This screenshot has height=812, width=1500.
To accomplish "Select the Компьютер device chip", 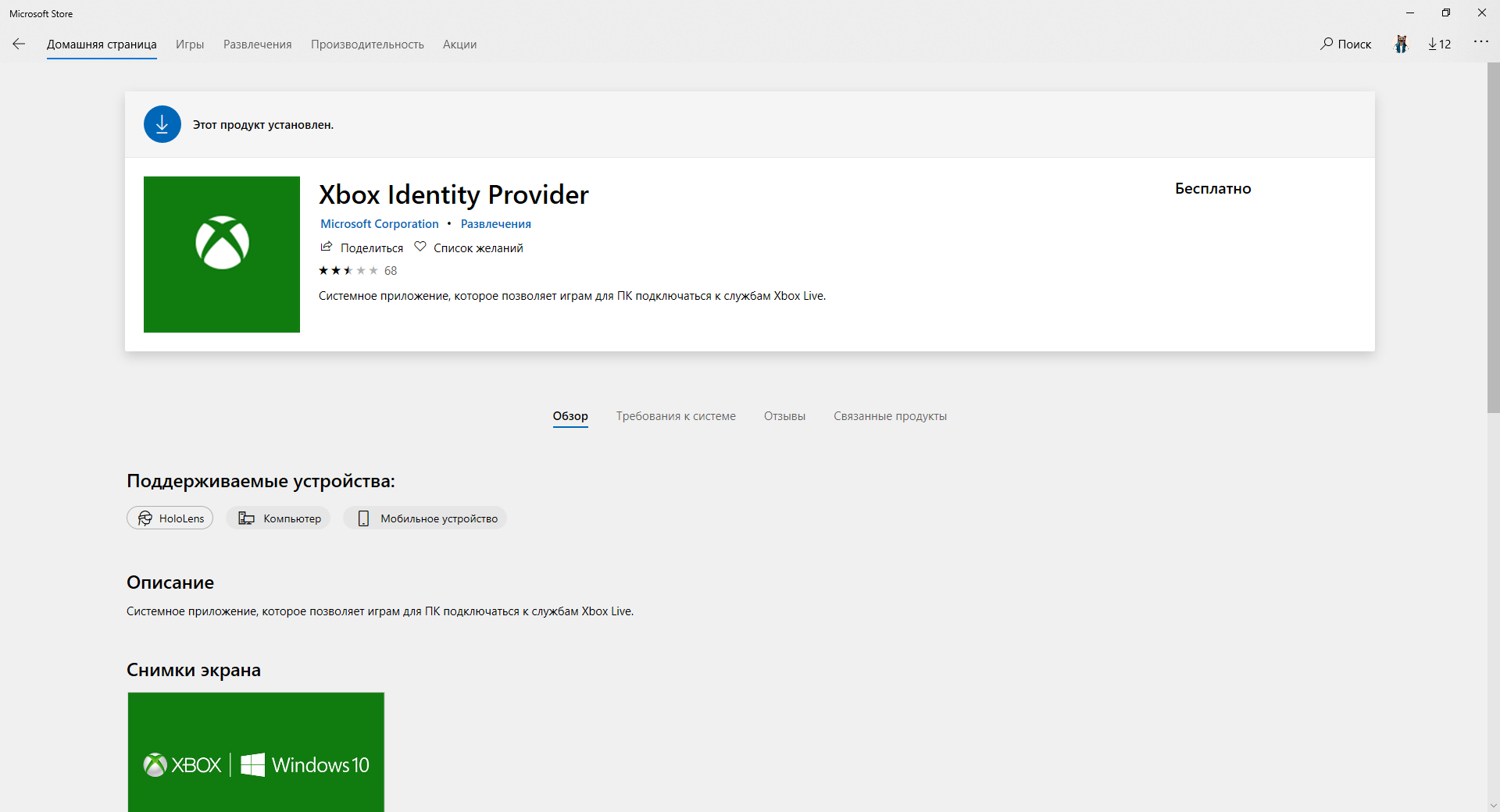I will tap(279, 518).
